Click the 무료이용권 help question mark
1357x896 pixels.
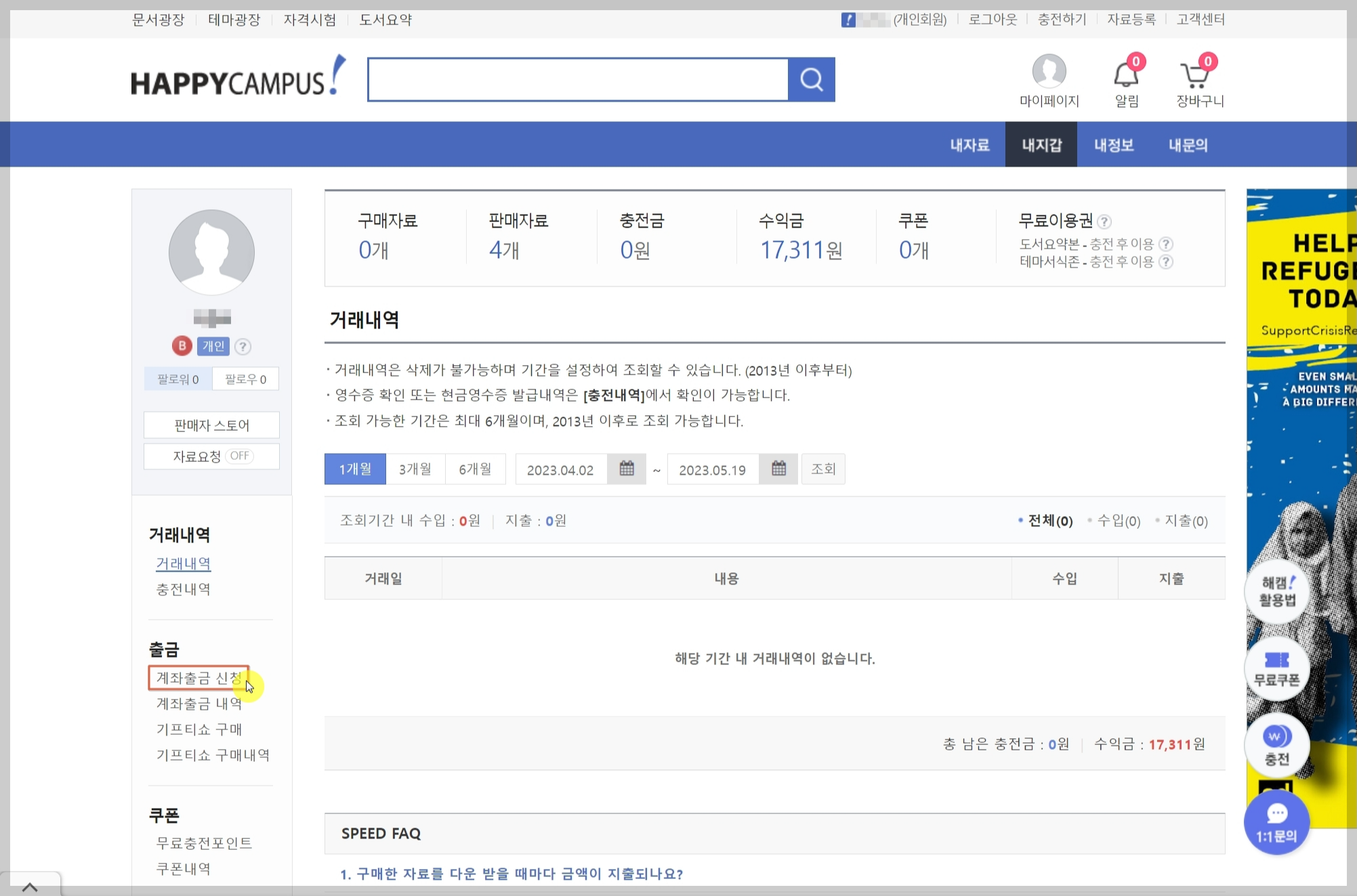tap(1104, 221)
